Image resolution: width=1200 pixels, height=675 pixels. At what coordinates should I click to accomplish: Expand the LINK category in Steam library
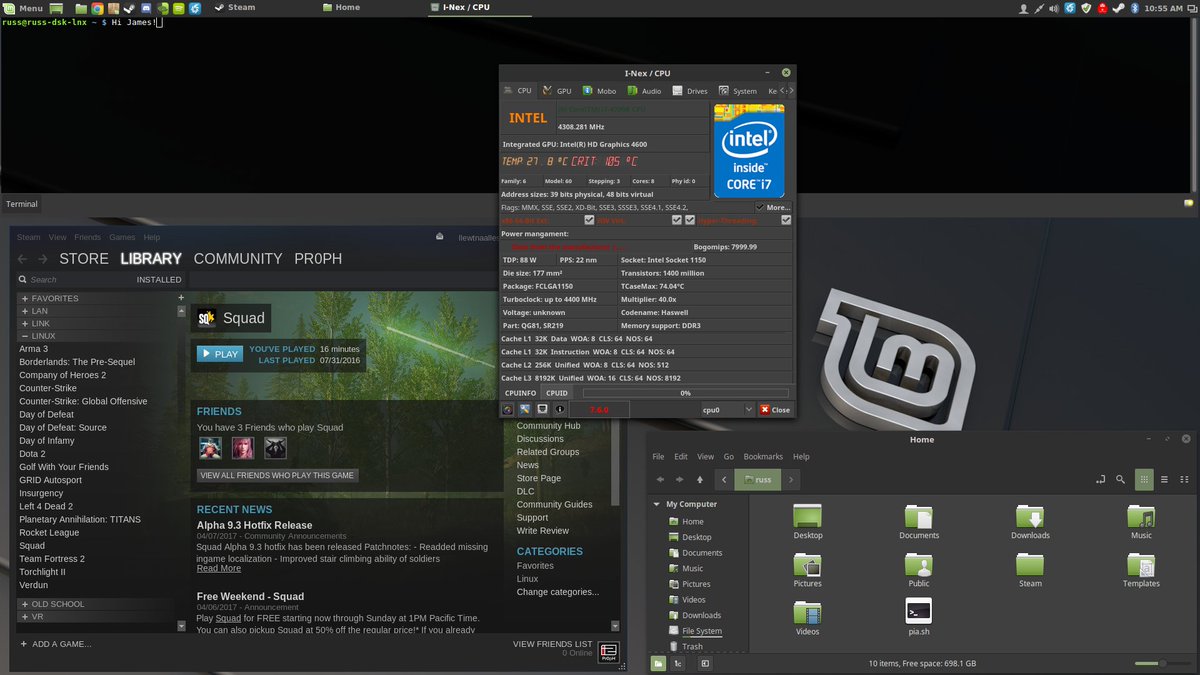24,324
